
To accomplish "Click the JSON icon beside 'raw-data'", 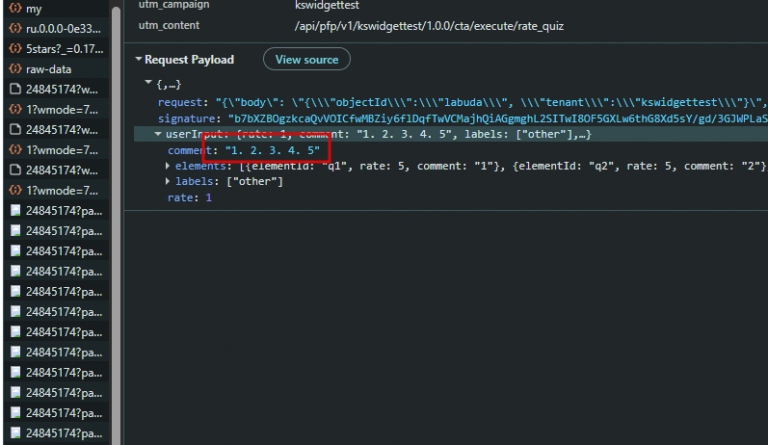I will [x=15, y=69].
